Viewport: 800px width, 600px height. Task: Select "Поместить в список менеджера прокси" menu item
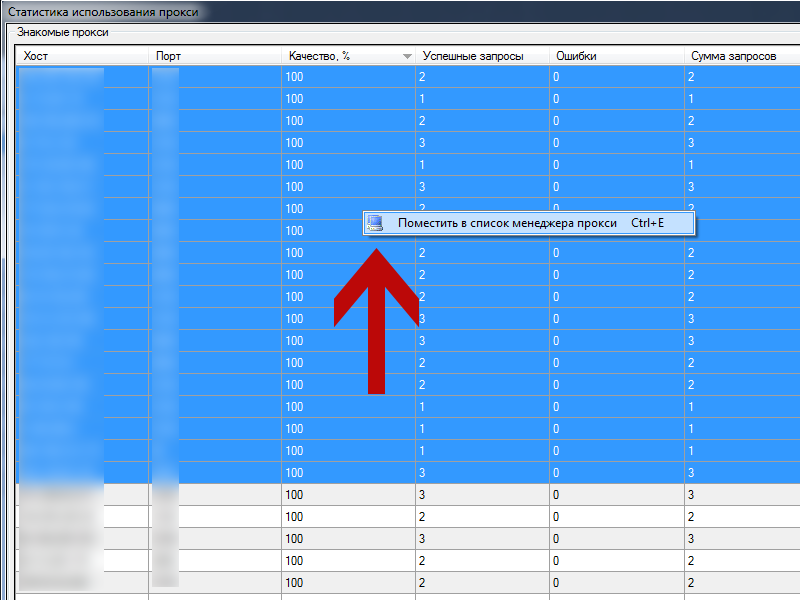[x=506, y=223]
